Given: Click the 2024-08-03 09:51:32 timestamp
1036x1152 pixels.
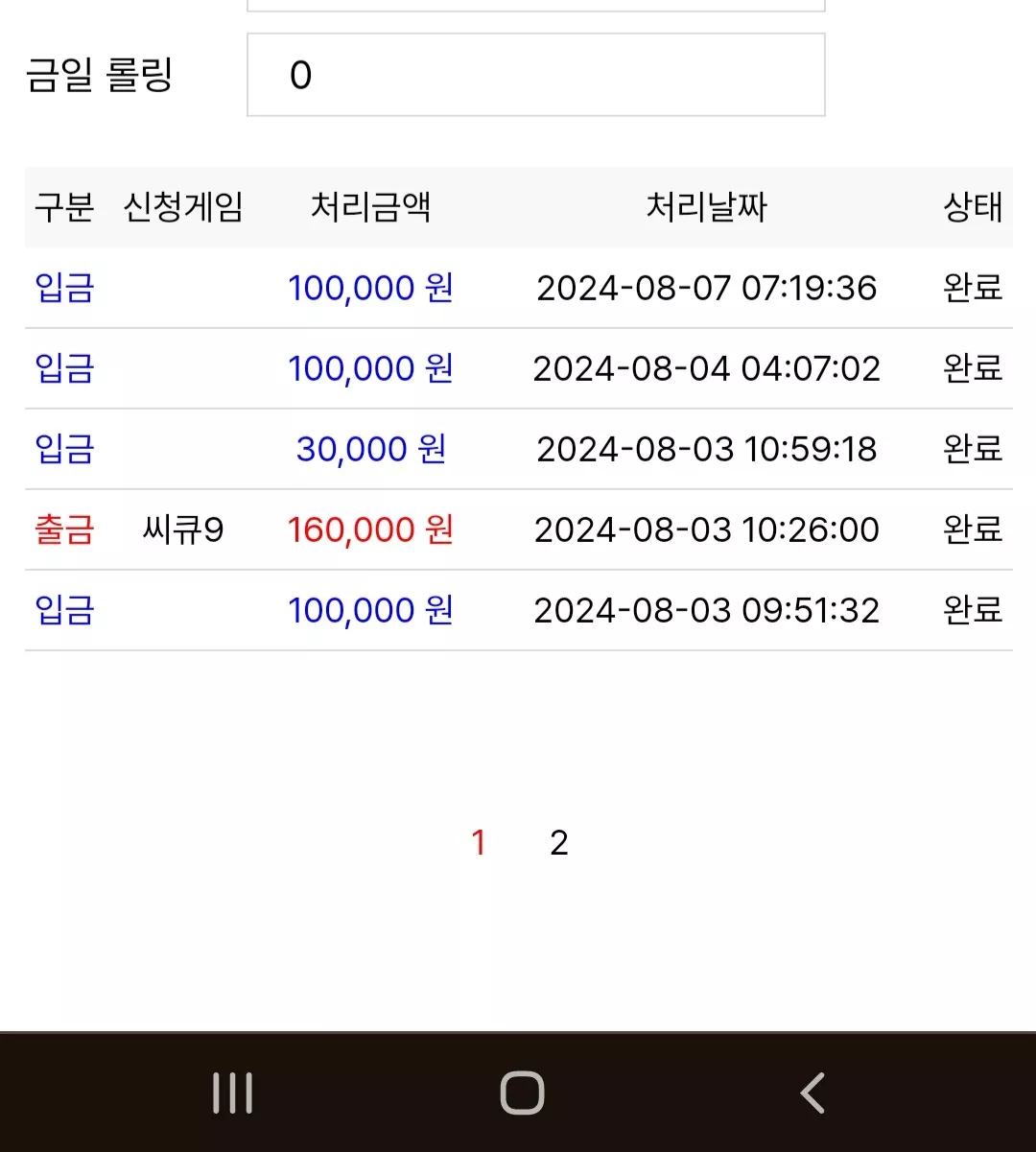Looking at the screenshot, I should [x=707, y=610].
